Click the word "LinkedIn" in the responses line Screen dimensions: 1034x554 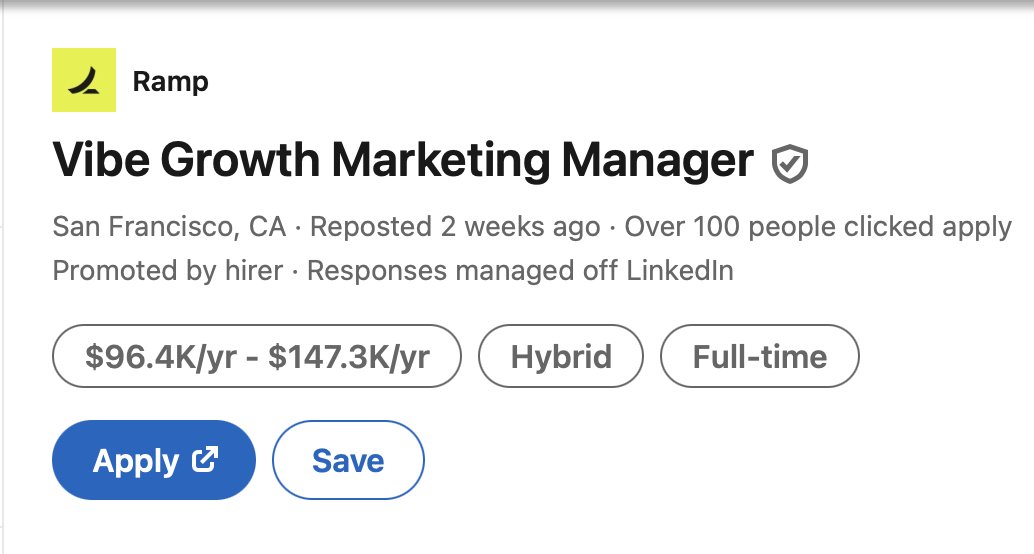(685, 270)
